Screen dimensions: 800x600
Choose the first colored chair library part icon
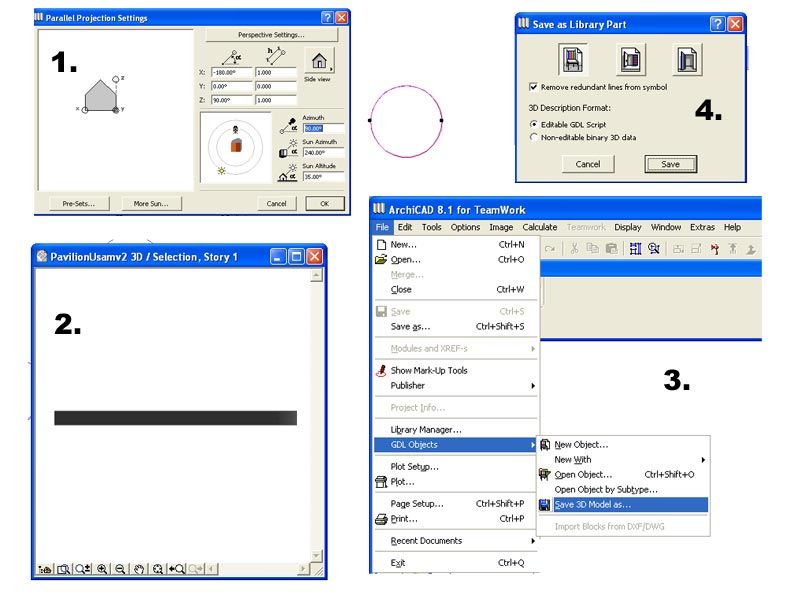572,60
